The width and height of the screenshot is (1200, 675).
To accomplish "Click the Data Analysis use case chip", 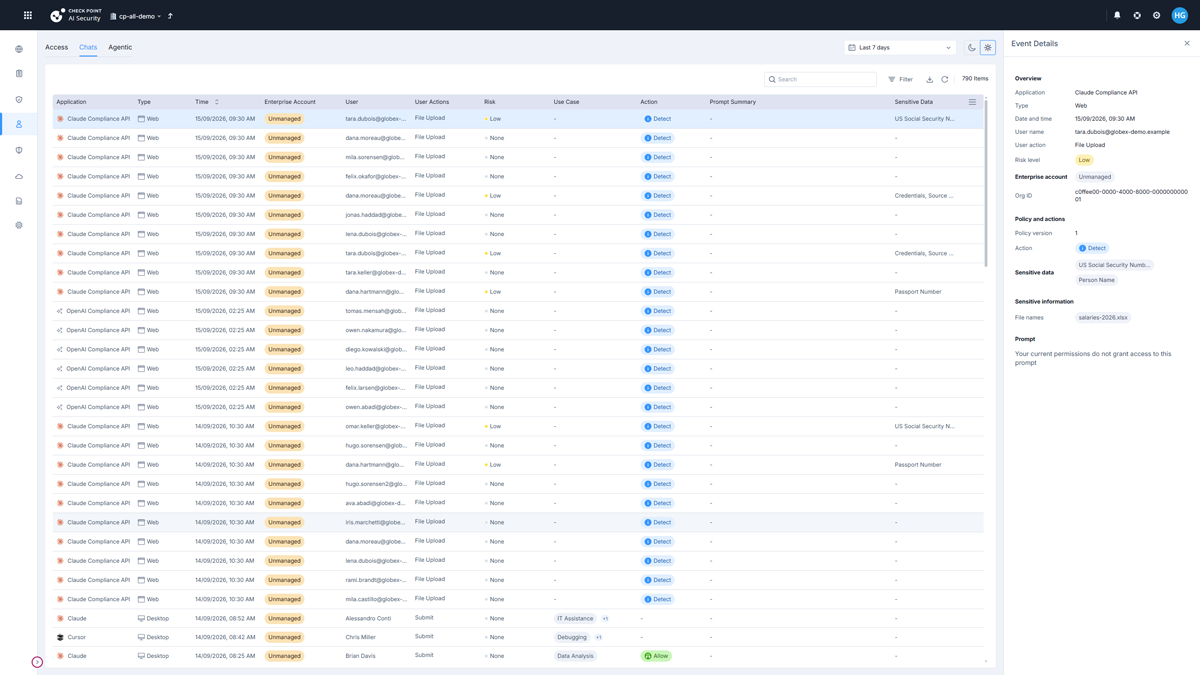I will pos(575,656).
